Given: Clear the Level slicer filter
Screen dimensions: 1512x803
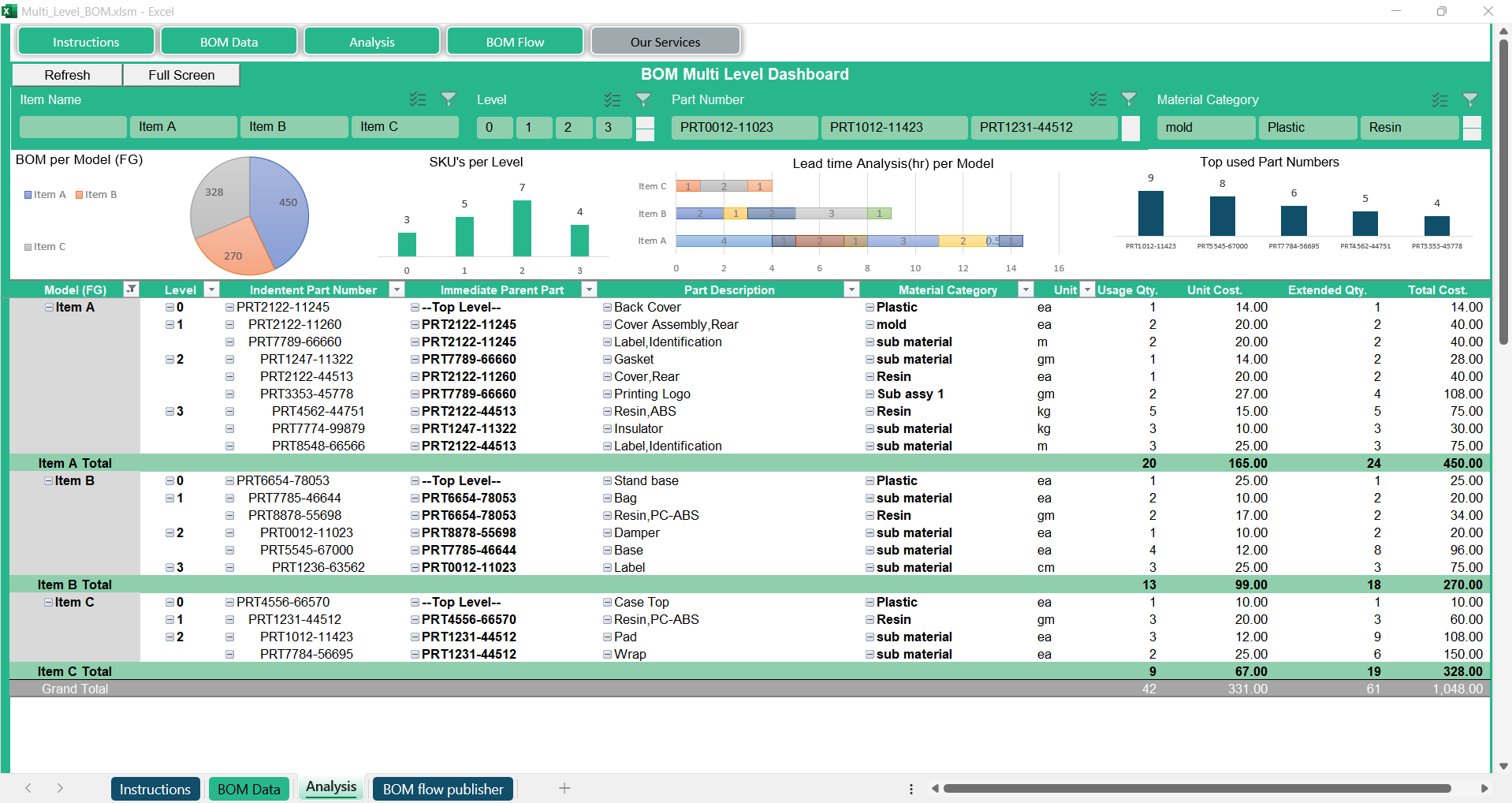Looking at the screenshot, I should pyautogui.click(x=643, y=99).
